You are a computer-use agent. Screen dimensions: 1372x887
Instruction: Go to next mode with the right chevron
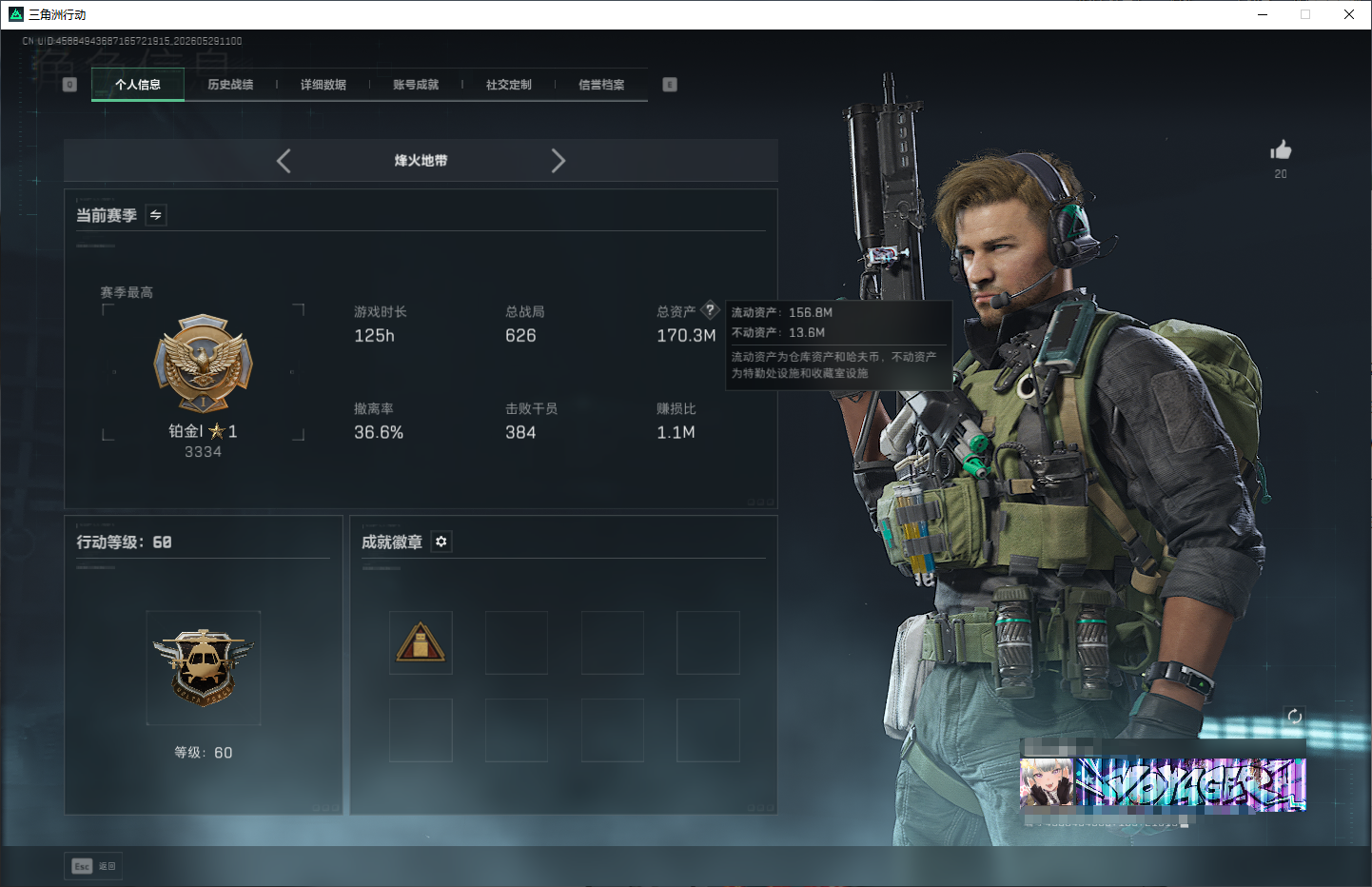[559, 161]
